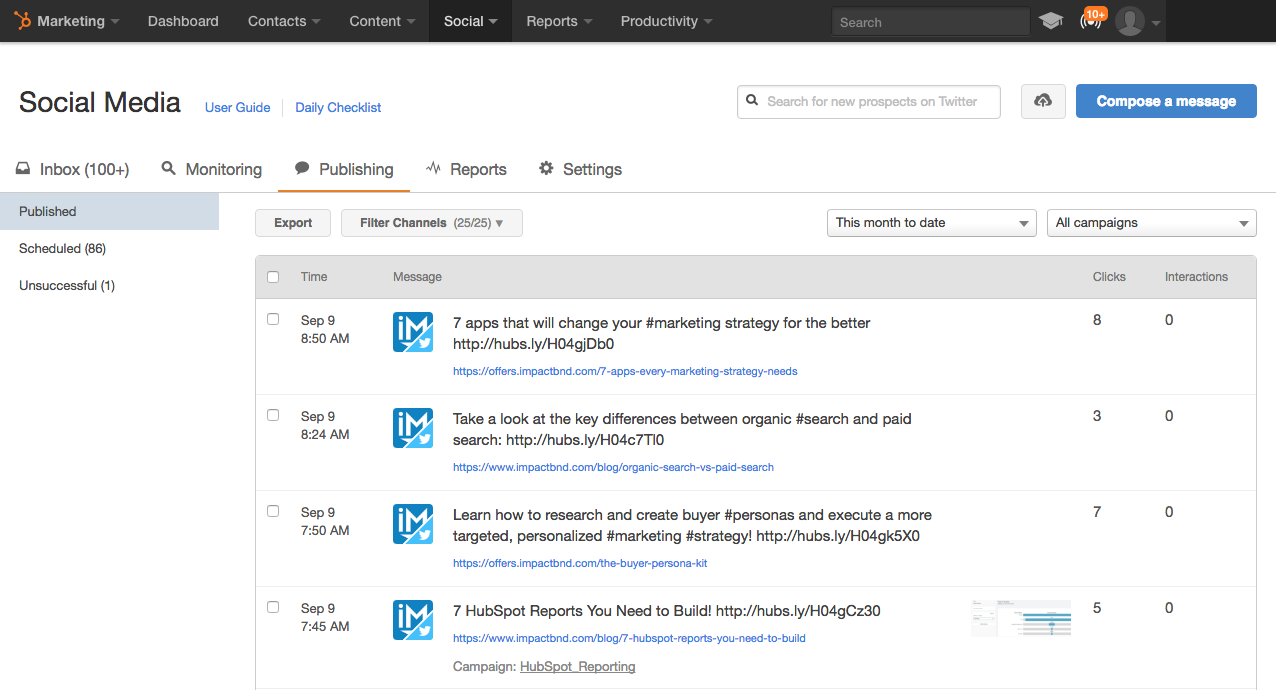Open the 'This month to date' dropdown
This screenshot has width=1276, height=690.
(x=931, y=223)
